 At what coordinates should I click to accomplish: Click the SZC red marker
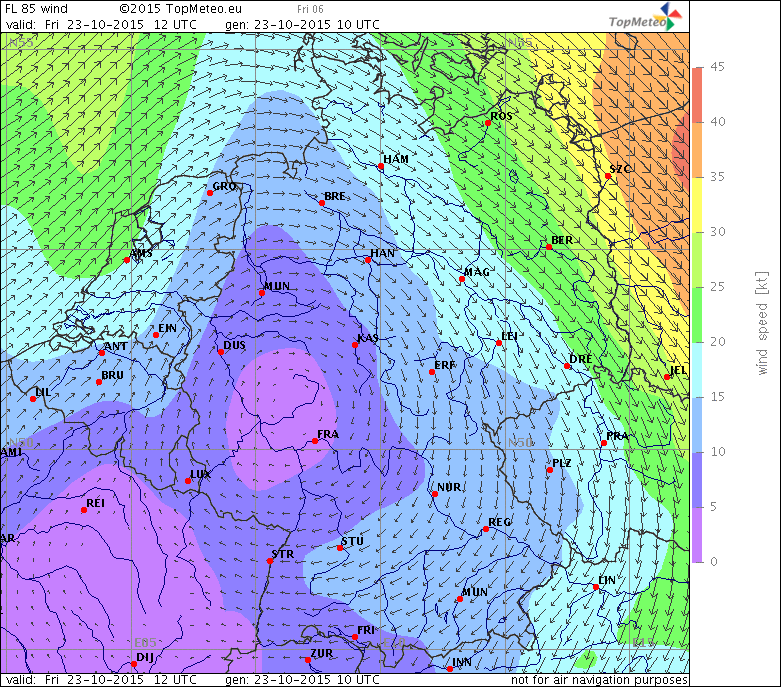tap(608, 177)
